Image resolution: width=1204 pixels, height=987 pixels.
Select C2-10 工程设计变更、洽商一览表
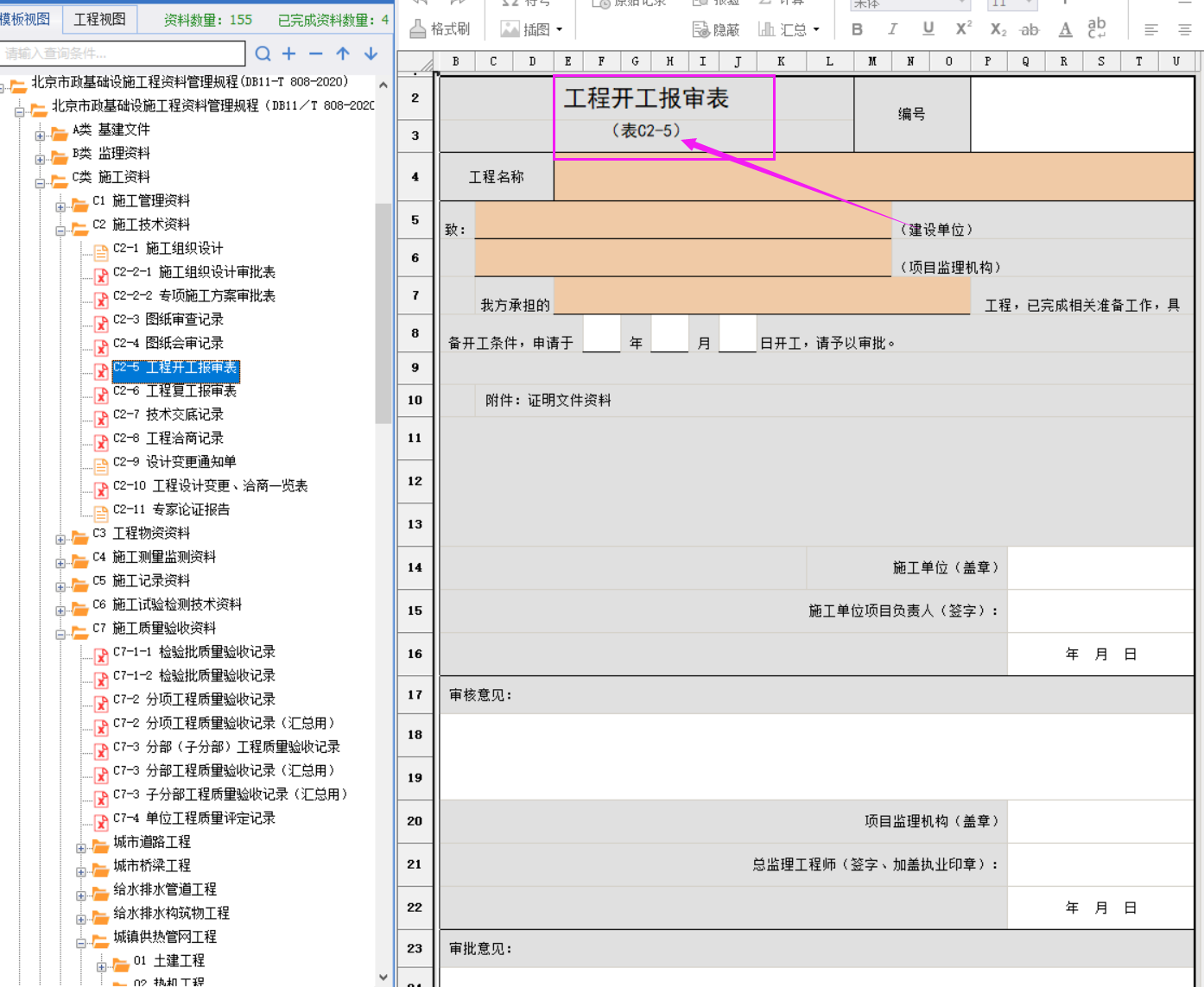point(210,486)
